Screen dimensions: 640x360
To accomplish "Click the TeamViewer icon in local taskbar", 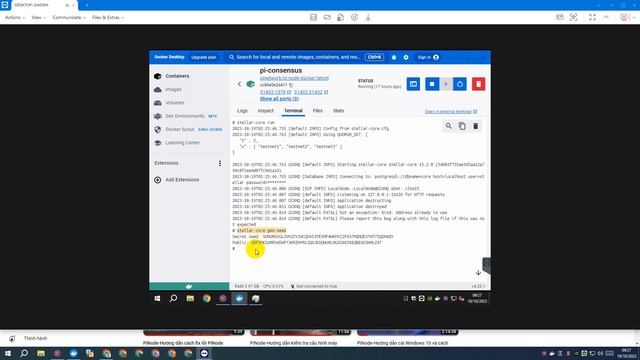I will (204, 353).
